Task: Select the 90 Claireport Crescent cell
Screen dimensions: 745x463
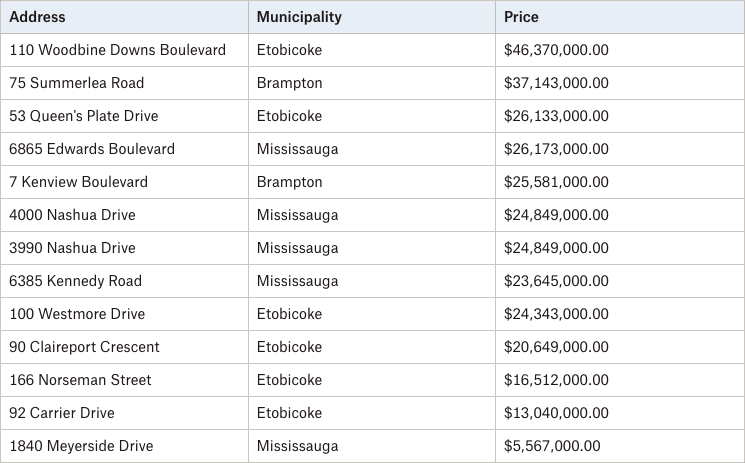Action: (x=124, y=347)
